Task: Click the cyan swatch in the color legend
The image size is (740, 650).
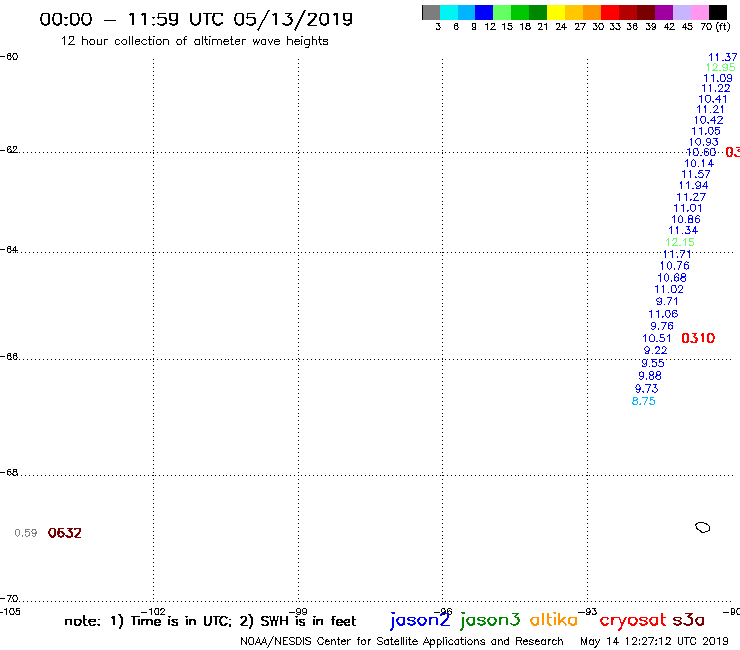Action: pos(449,12)
